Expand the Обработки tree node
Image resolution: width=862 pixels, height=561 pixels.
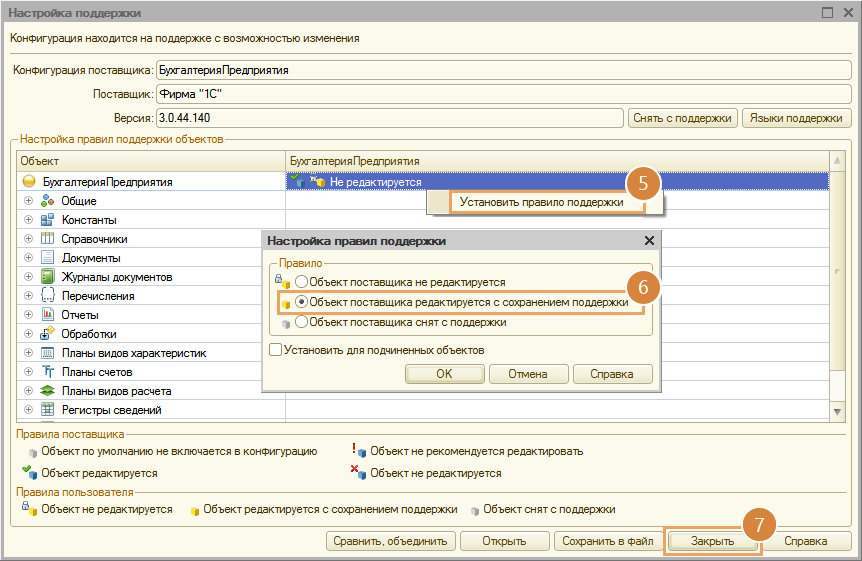(x=29, y=334)
